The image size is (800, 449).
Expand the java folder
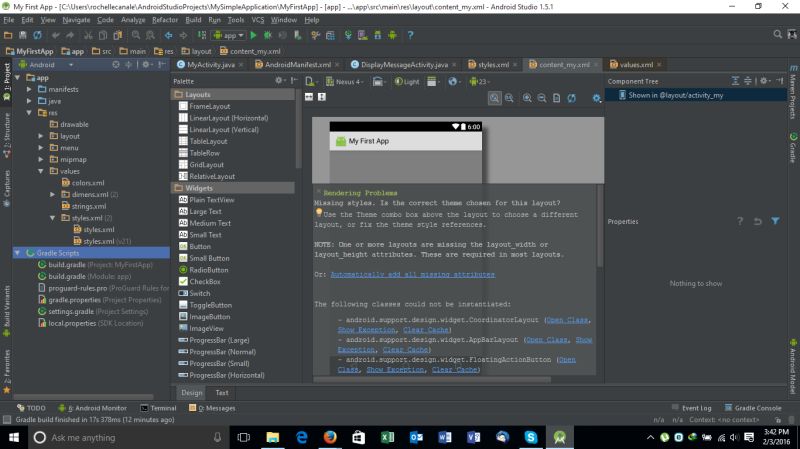pyautogui.click(x=29, y=101)
